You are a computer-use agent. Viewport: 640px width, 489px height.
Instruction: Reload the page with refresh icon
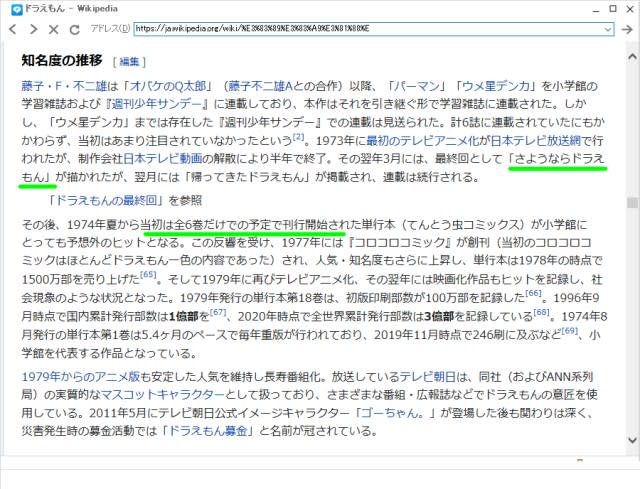tap(74, 29)
